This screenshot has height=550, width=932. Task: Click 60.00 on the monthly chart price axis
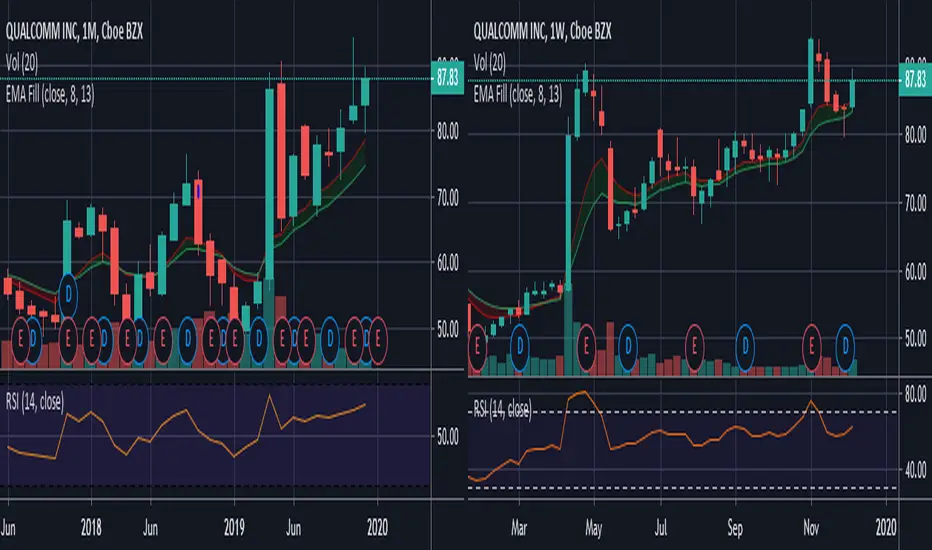(448, 263)
